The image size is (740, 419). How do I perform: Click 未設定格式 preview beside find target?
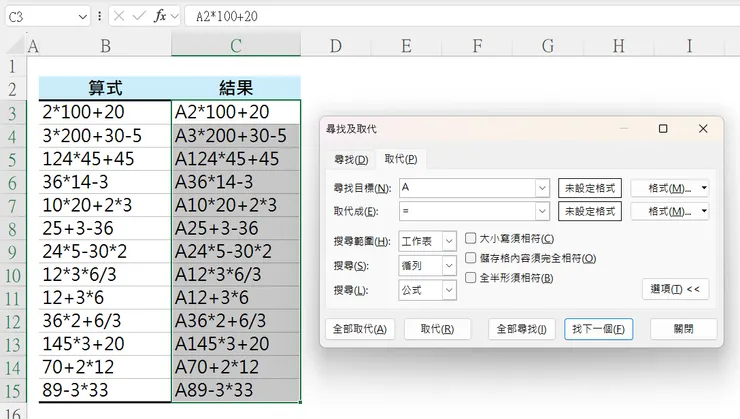pos(590,188)
